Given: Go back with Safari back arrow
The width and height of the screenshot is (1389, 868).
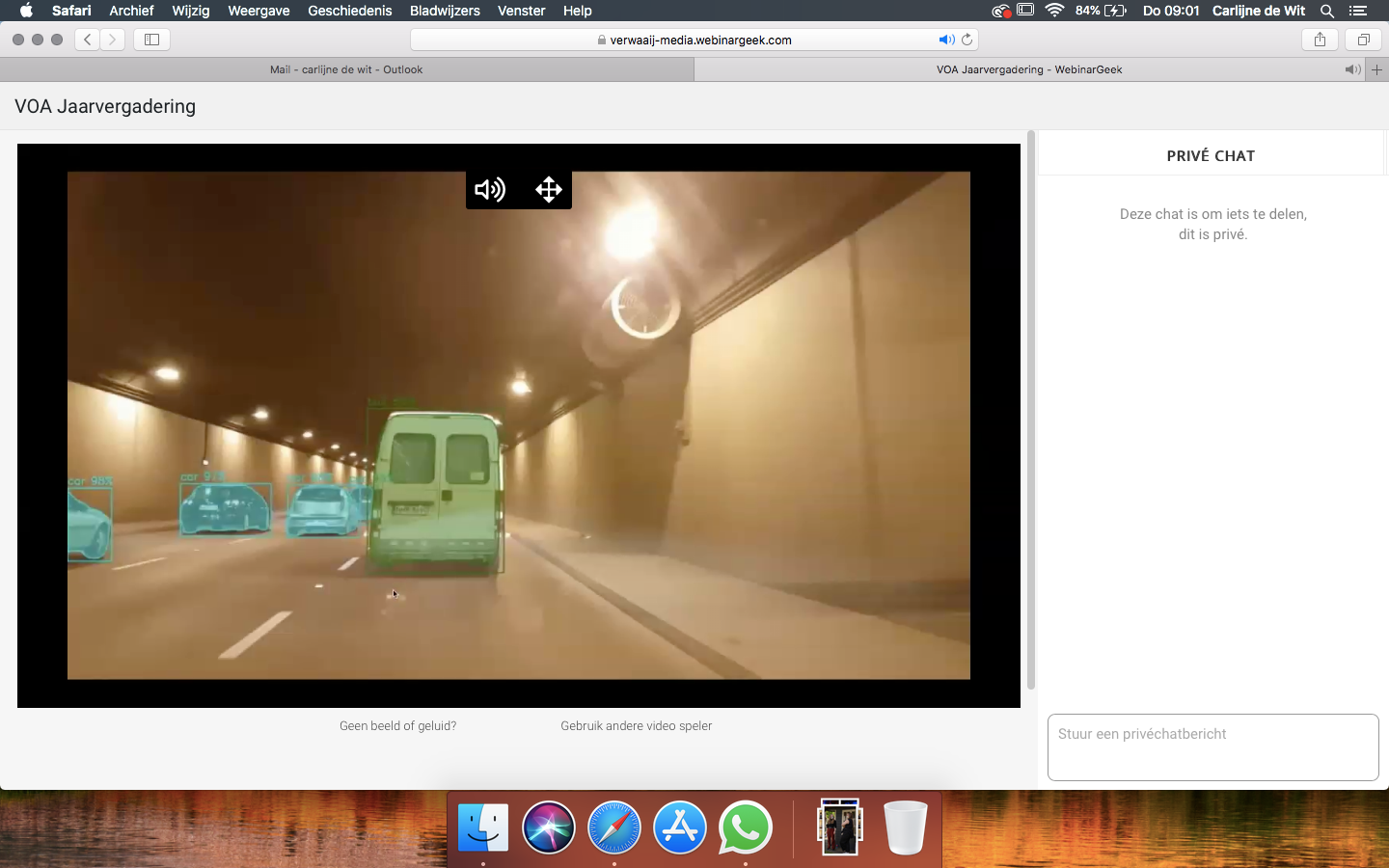Looking at the screenshot, I should [88, 40].
